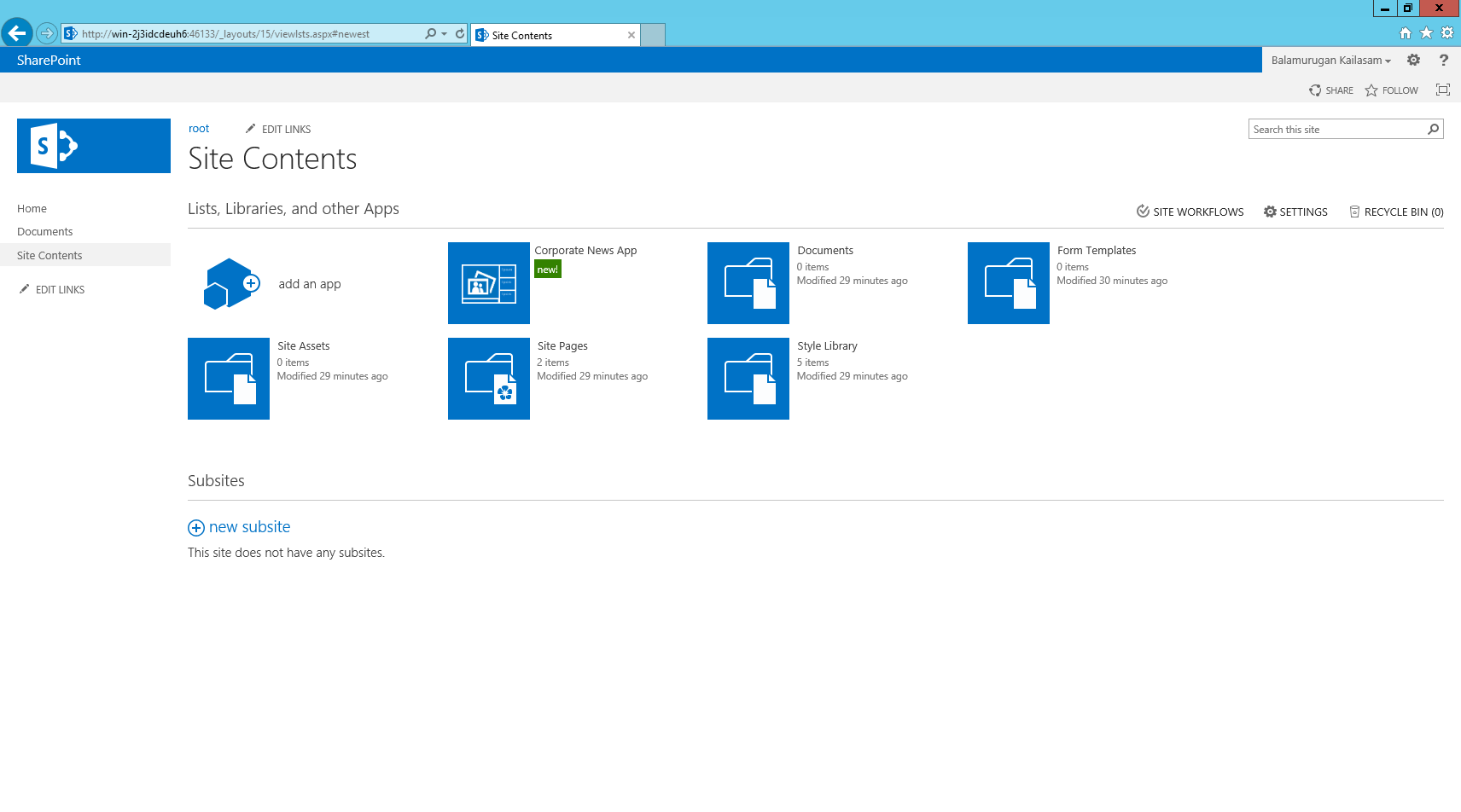The height and width of the screenshot is (812, 1461).
Task: Go to Home in left navigation
Action: click(x=32, y=209)
